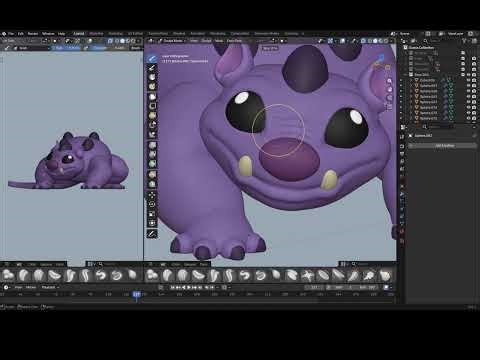Click the zoom magnifier icon in right viewport
480x360 pixels.
389,81
